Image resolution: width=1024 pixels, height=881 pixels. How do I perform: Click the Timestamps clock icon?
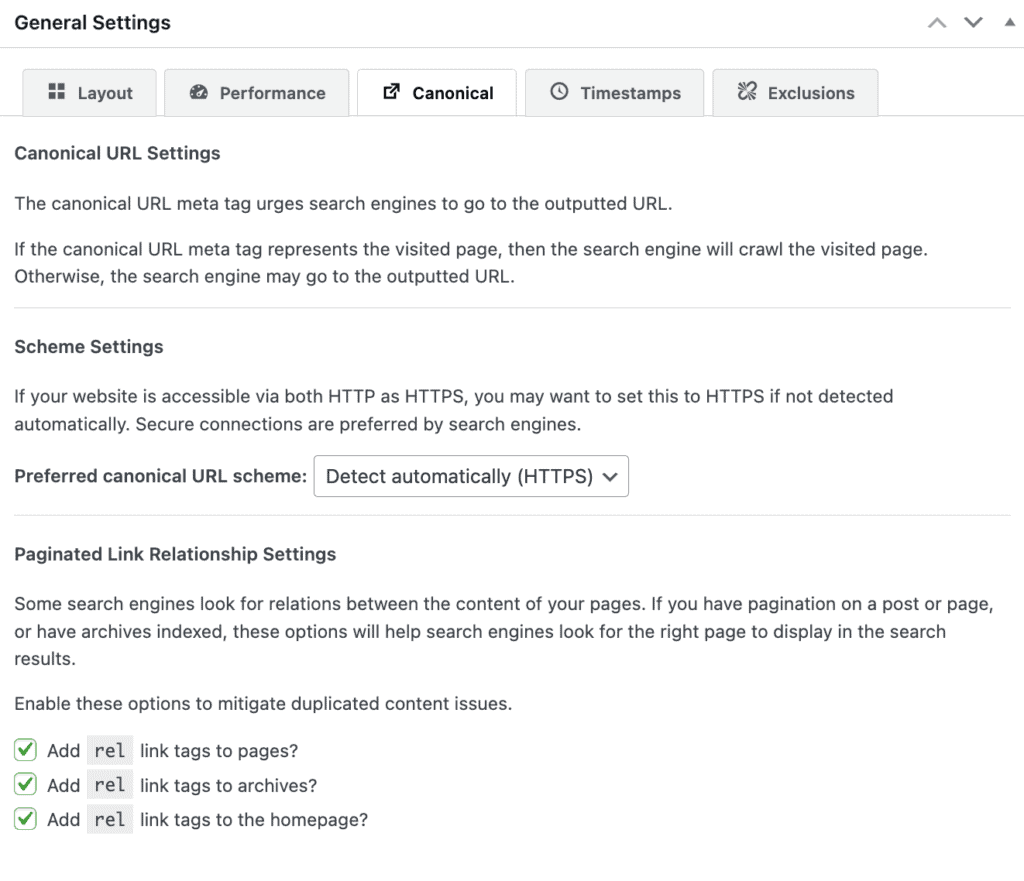click(x=559, y=91)
